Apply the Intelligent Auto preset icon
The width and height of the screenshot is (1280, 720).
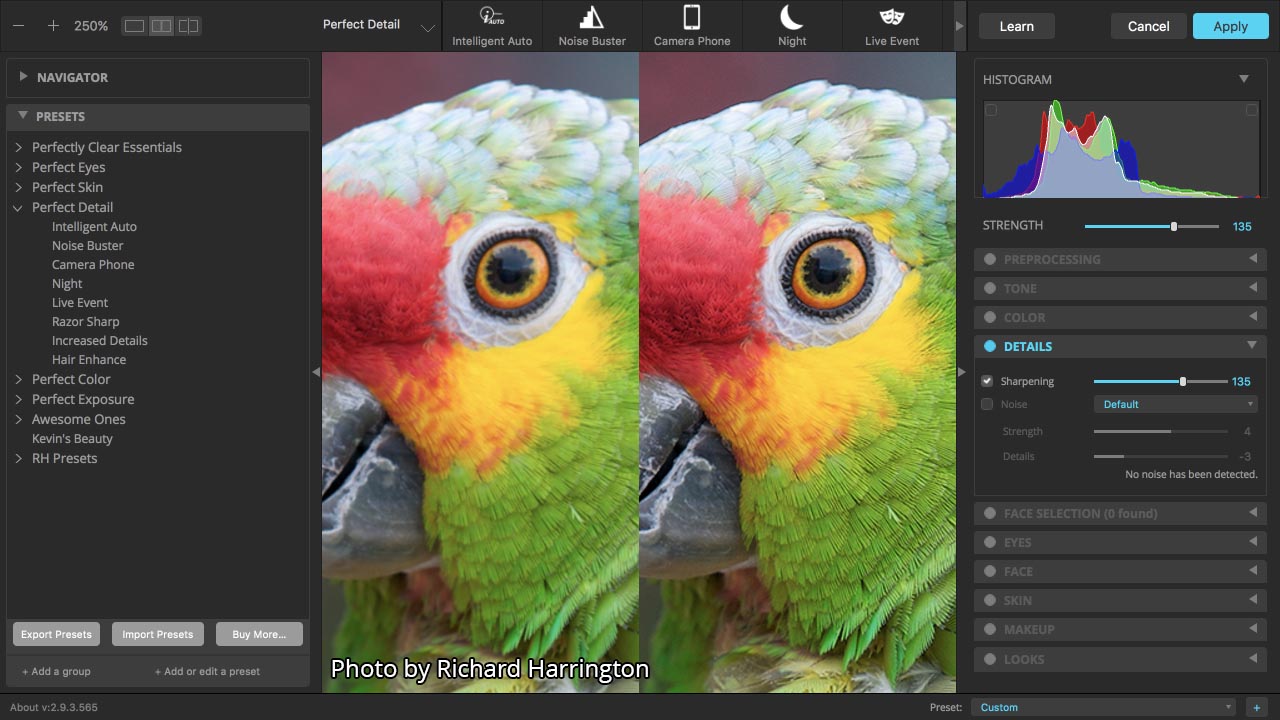point(492,18)
